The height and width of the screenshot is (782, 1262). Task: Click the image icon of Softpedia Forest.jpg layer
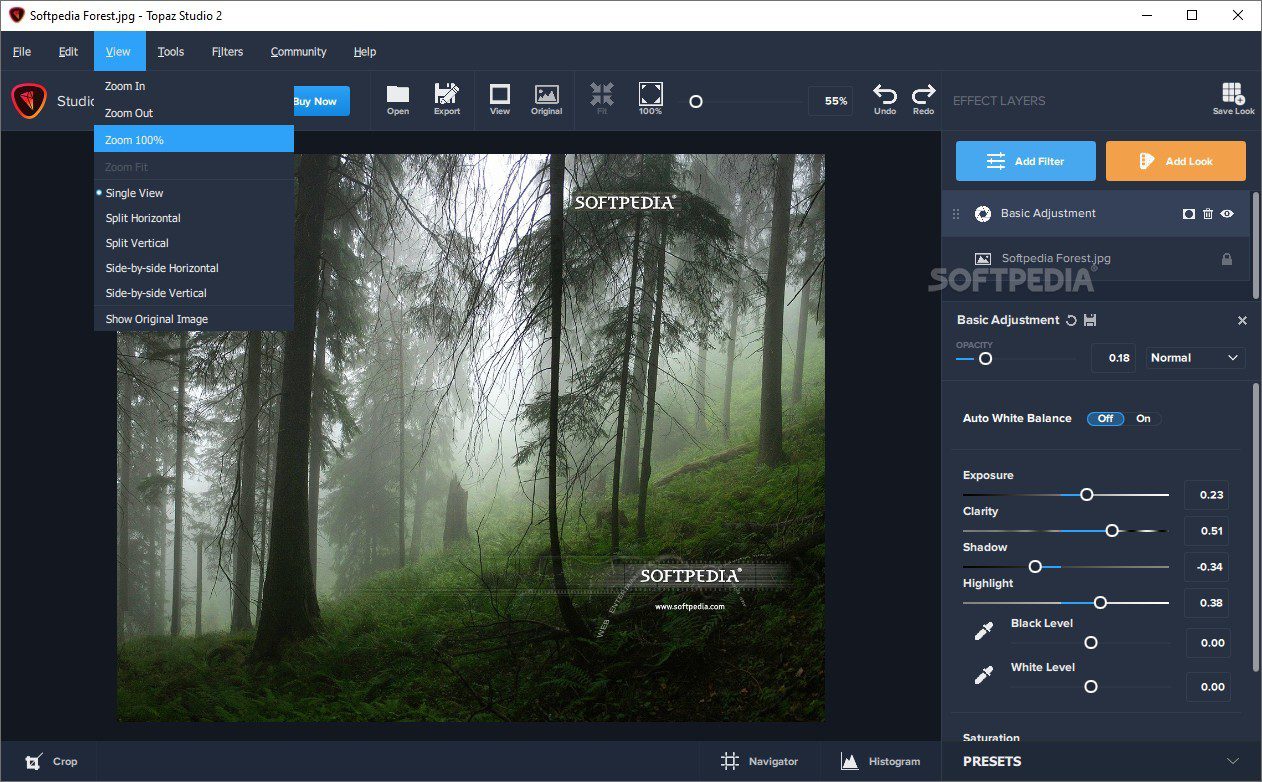click(983, 259)
